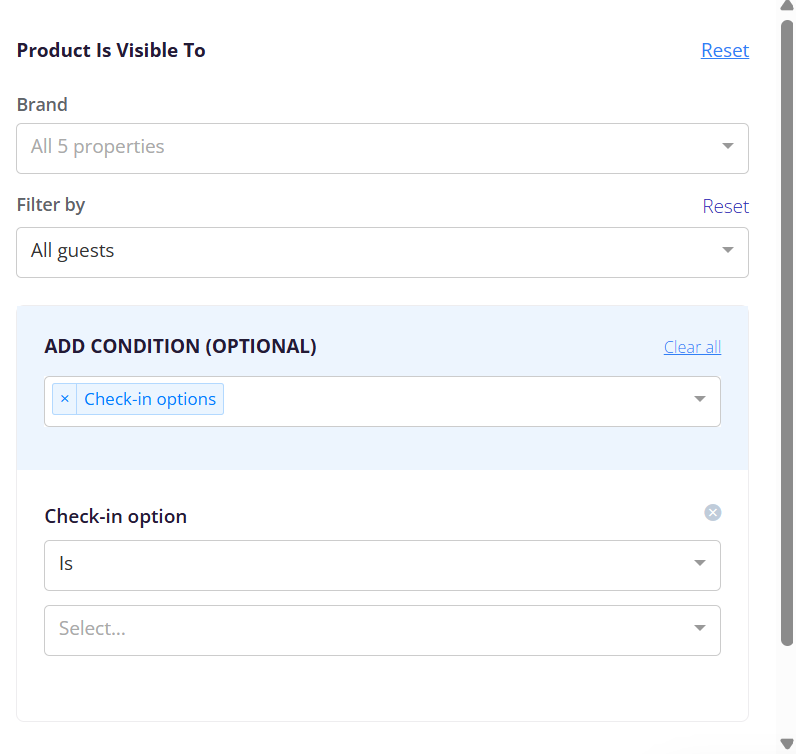796x754 pixels.
Task: Remove the Check-in options tag
Action: (64, 399)
